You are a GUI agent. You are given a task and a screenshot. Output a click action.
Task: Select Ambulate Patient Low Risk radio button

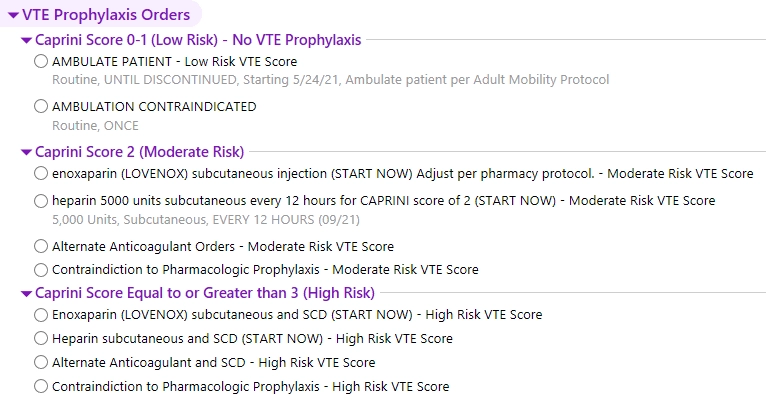click(x=40, y=62)
